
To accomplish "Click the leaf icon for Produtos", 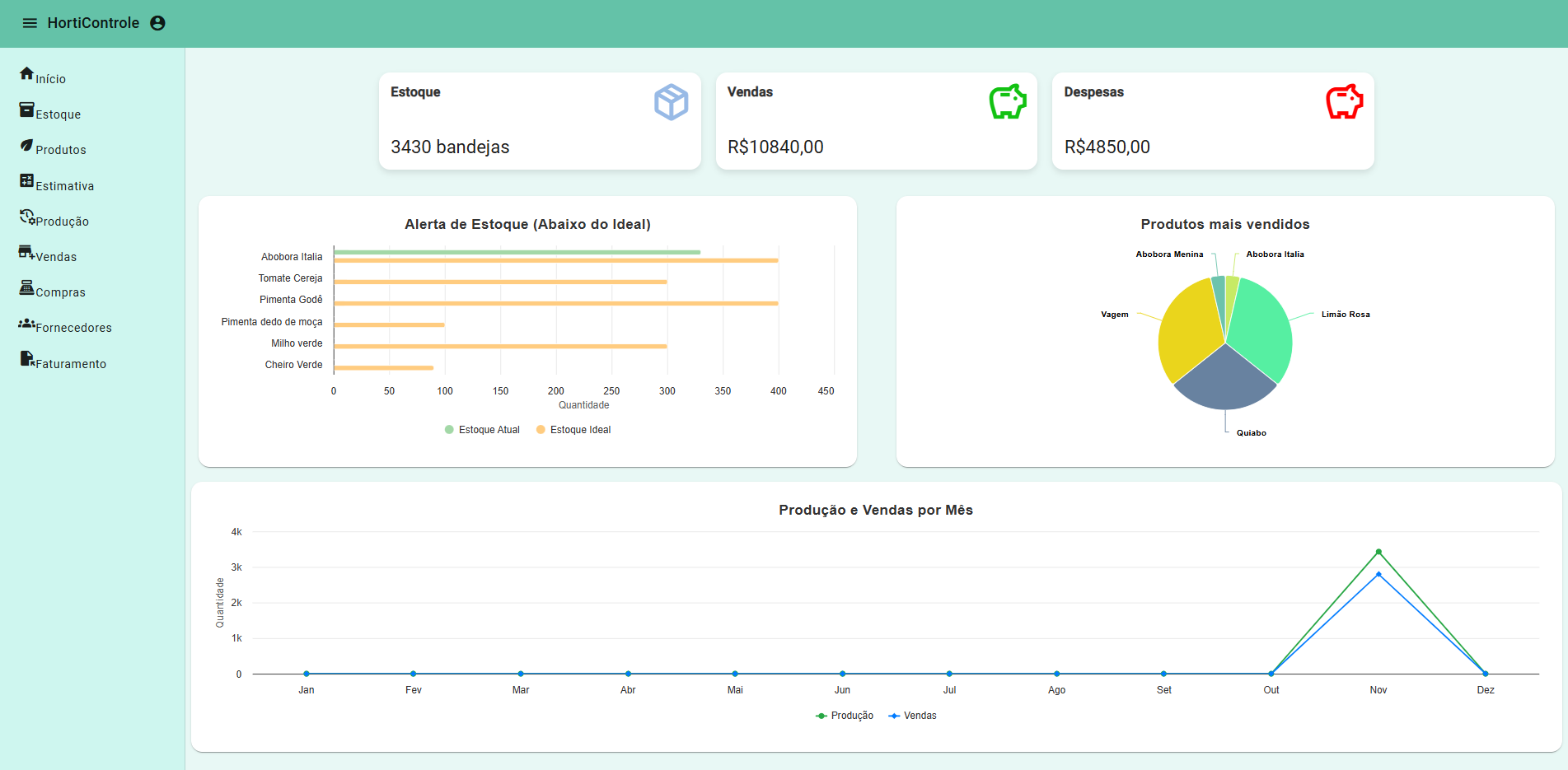I will (27, 145).
